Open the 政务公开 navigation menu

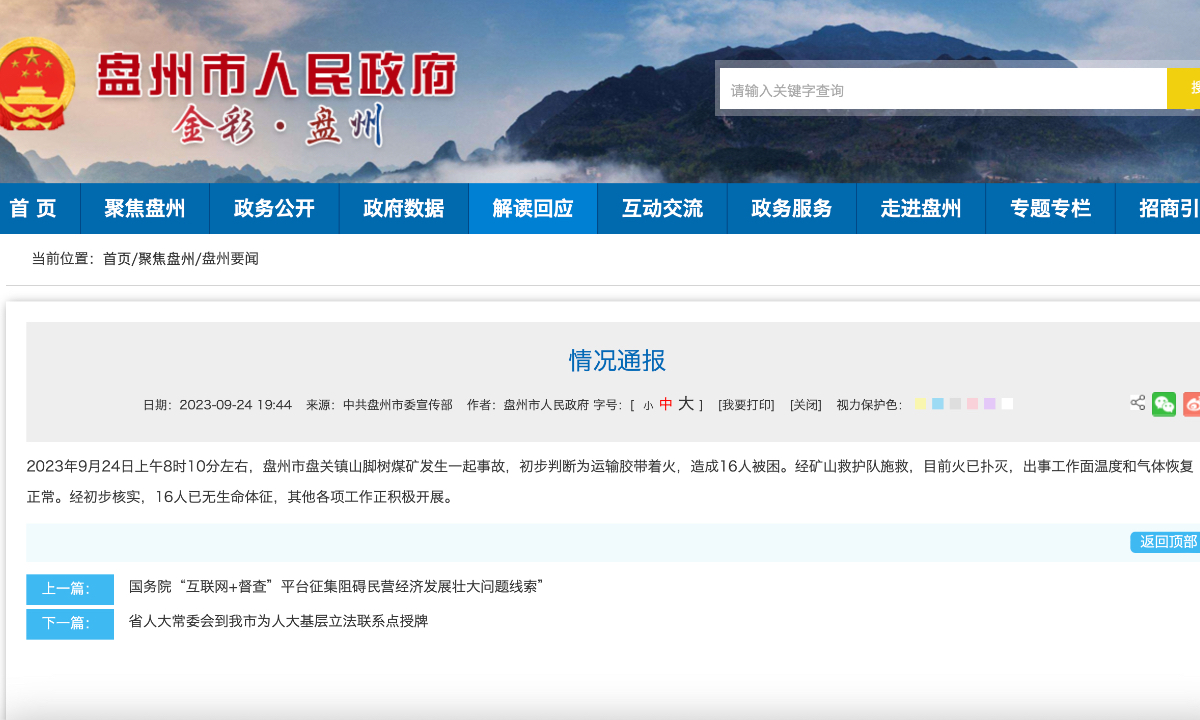274,209
